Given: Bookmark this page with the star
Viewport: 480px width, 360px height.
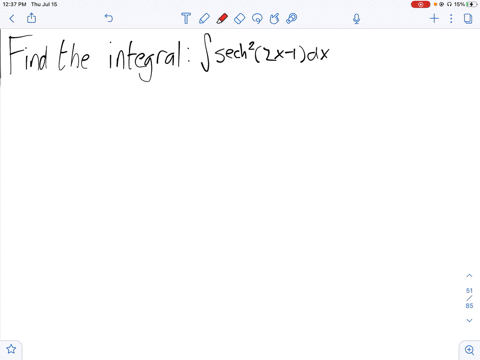Looking at the screenshot, I should [11, 349].
